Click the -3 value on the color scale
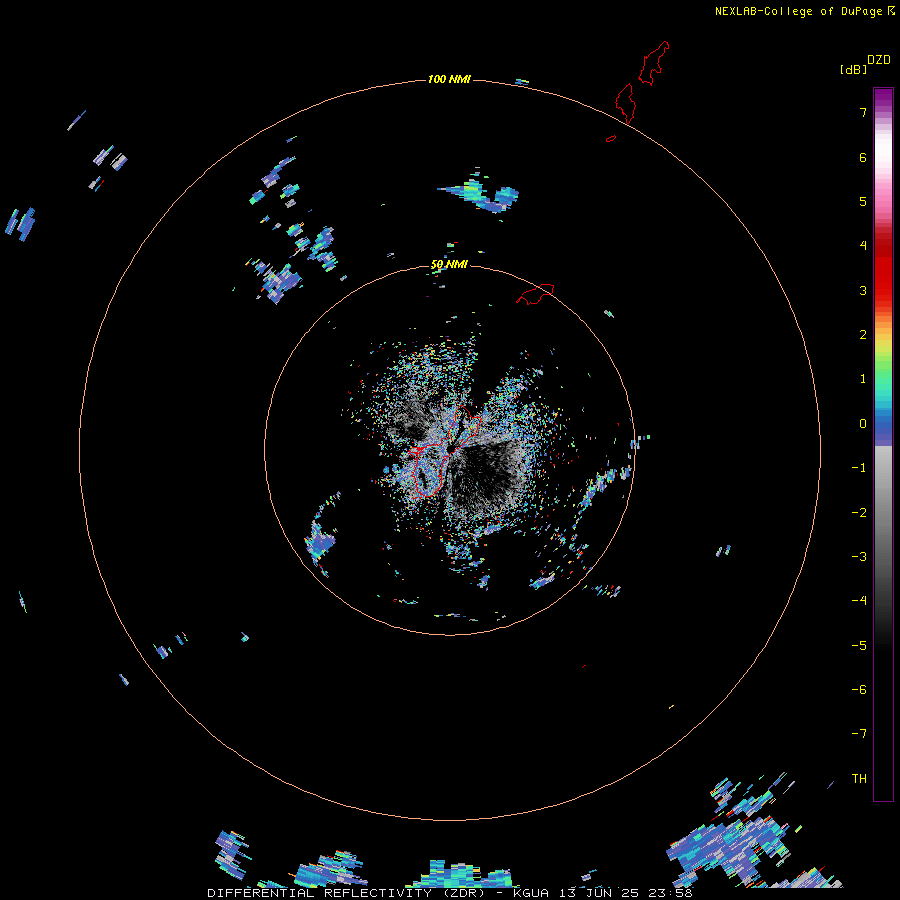Image resolution: width=900 pixels, height=900 pixels. pos(859,557)
